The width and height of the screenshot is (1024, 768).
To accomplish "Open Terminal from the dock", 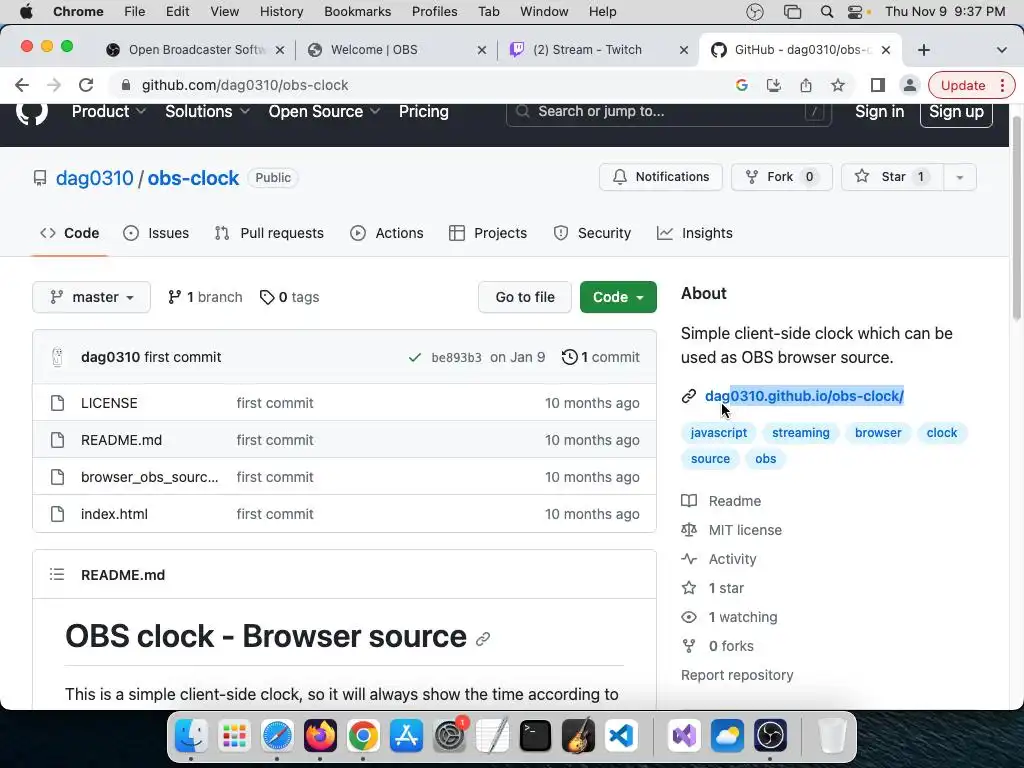I will 535,737.
